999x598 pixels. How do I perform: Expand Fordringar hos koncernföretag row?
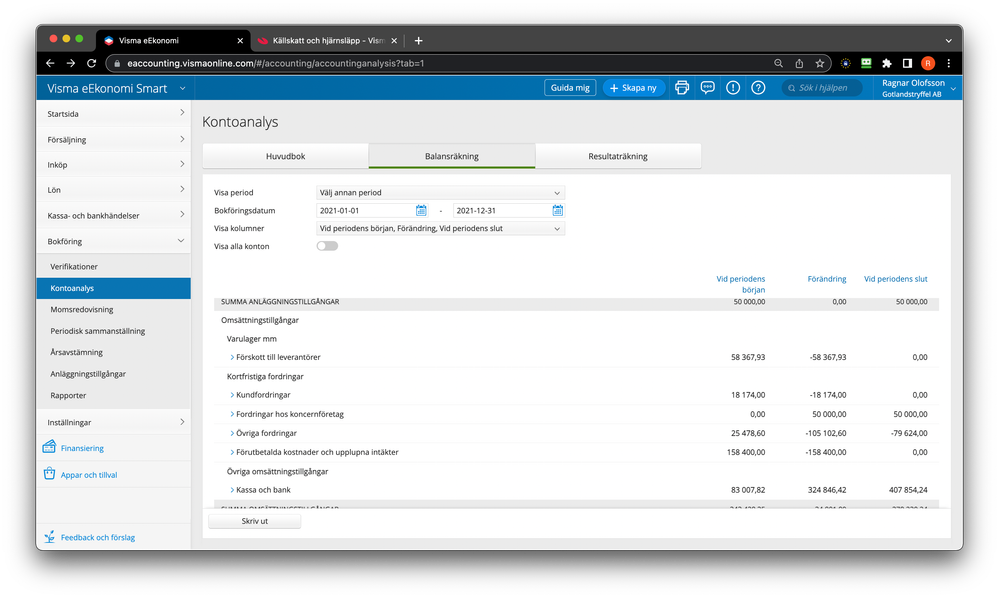232,414
